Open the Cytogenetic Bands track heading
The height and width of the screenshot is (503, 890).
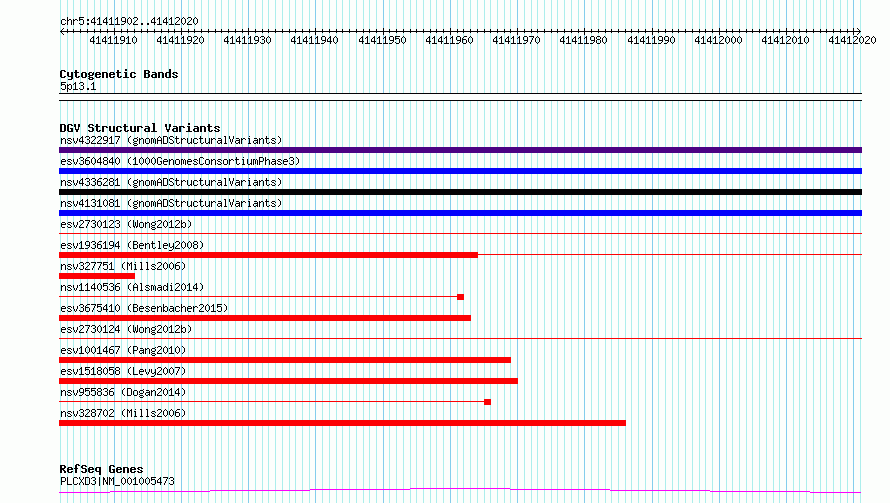119,74
